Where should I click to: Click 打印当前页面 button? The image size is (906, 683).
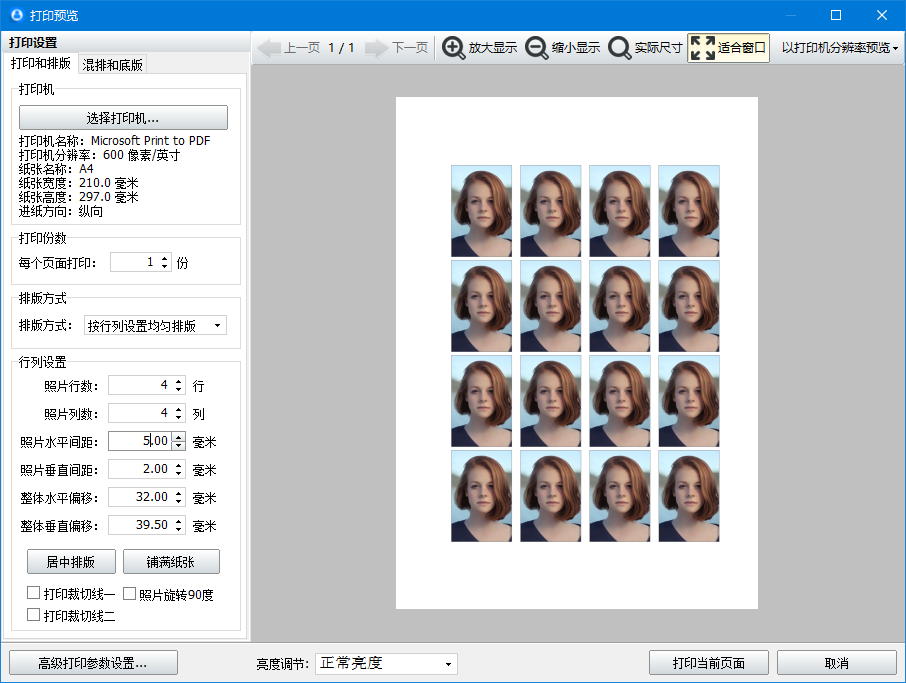(x=708, y=663)
